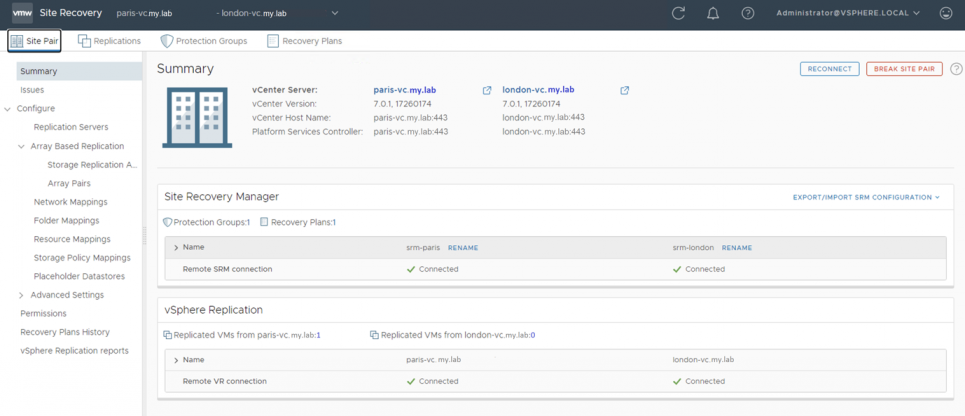Expand the Name row in Site Recovery Manager
Image resolution: width=965 pixels, height=416 pixels.
pyautogui.click(x=177, y=247)
